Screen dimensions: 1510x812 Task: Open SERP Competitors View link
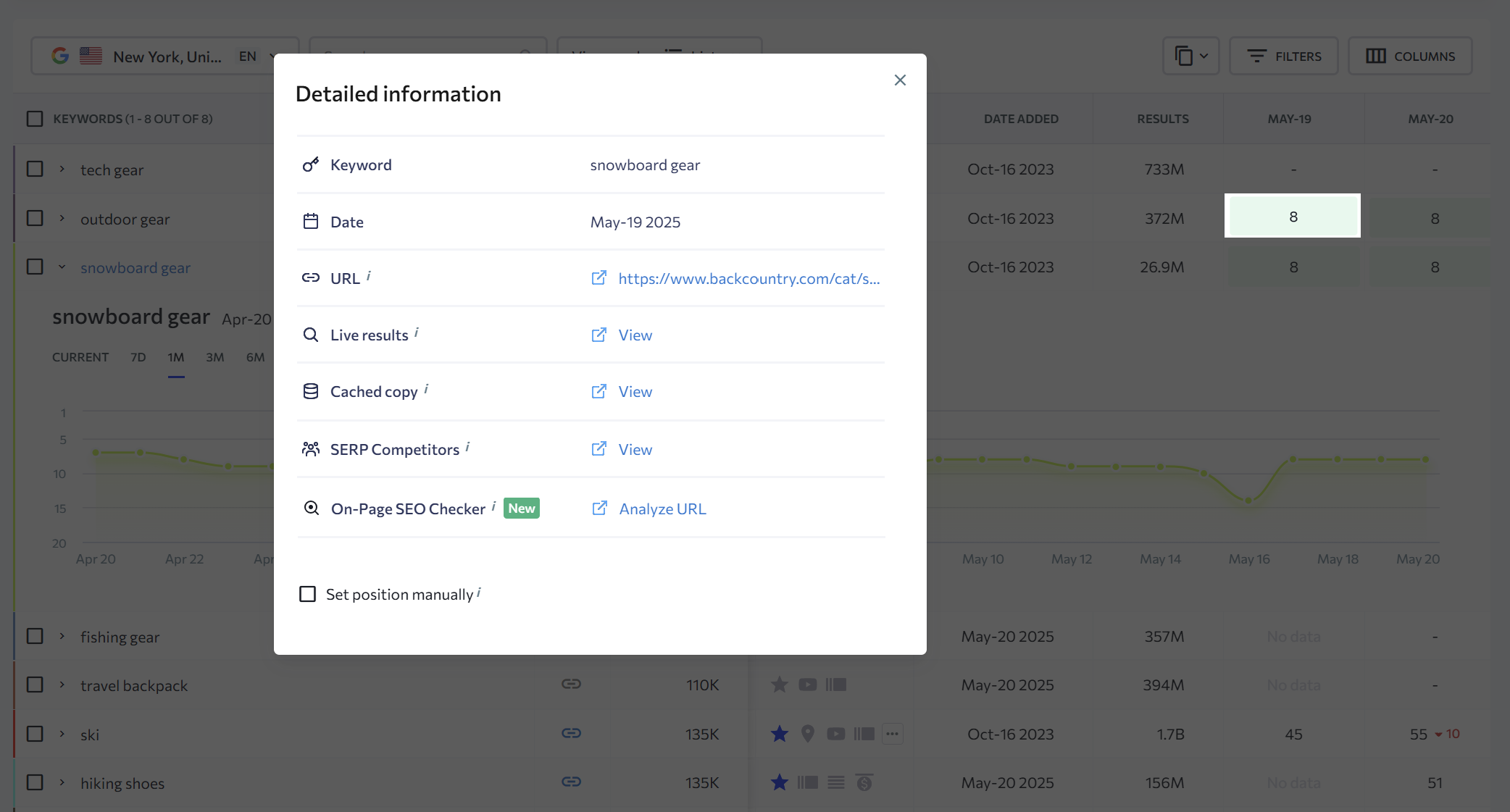point(635,449)
